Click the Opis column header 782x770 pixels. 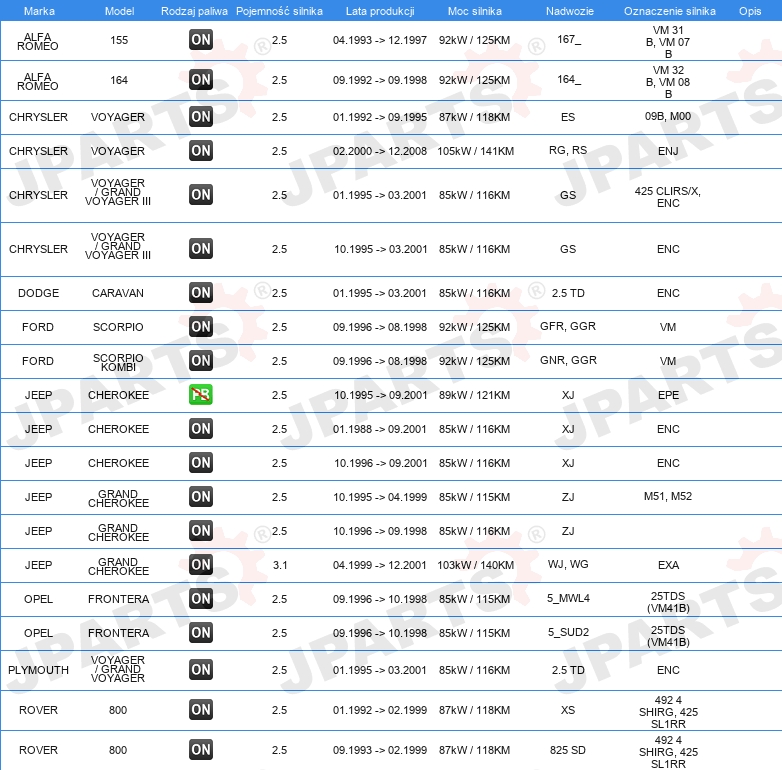click(x=750, y=11)
